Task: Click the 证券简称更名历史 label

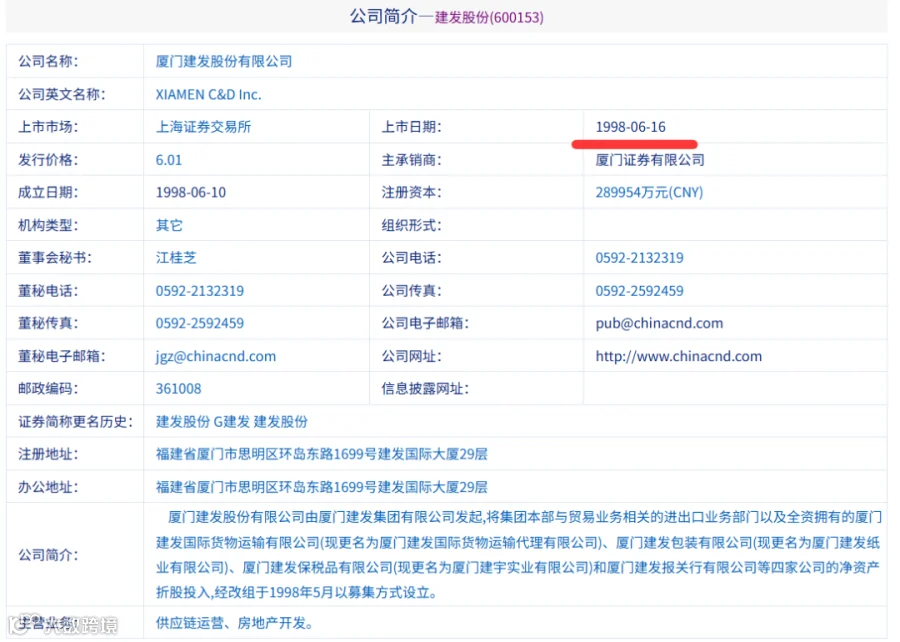Action: coord(75,422)
